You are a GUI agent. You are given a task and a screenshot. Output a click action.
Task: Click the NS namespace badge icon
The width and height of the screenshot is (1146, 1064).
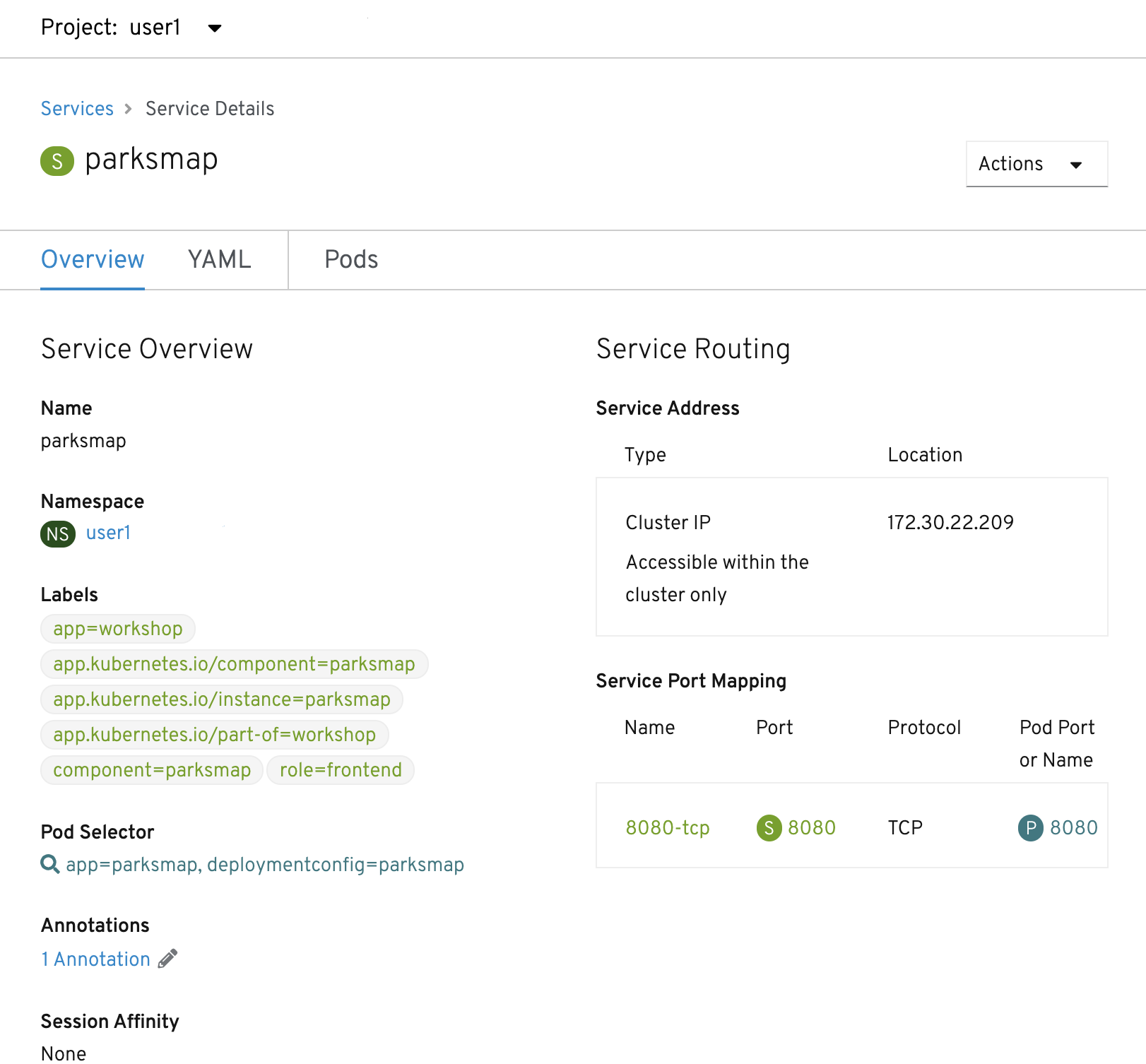pos(58,533)
